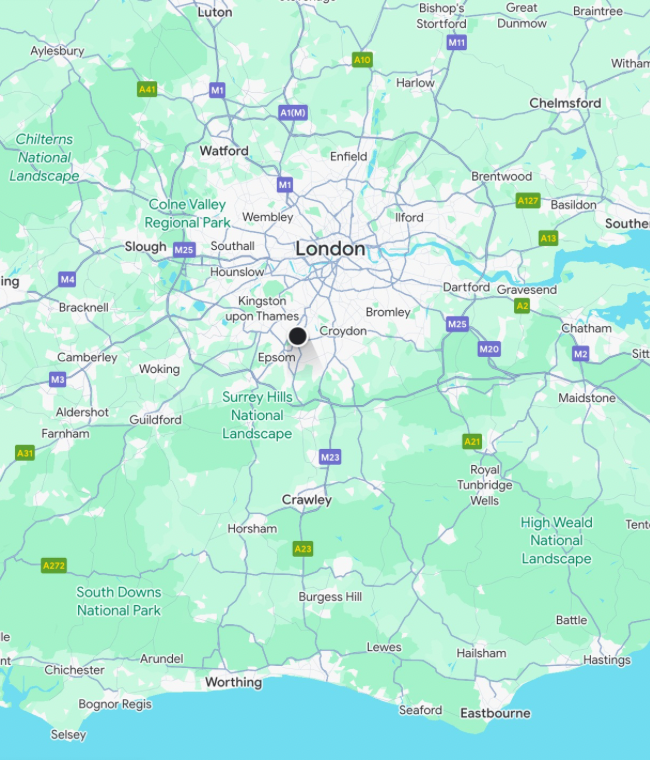The image size is (650, 760).
Task: Click the A23 road shield near Horsham
Action: pos(303,549)
